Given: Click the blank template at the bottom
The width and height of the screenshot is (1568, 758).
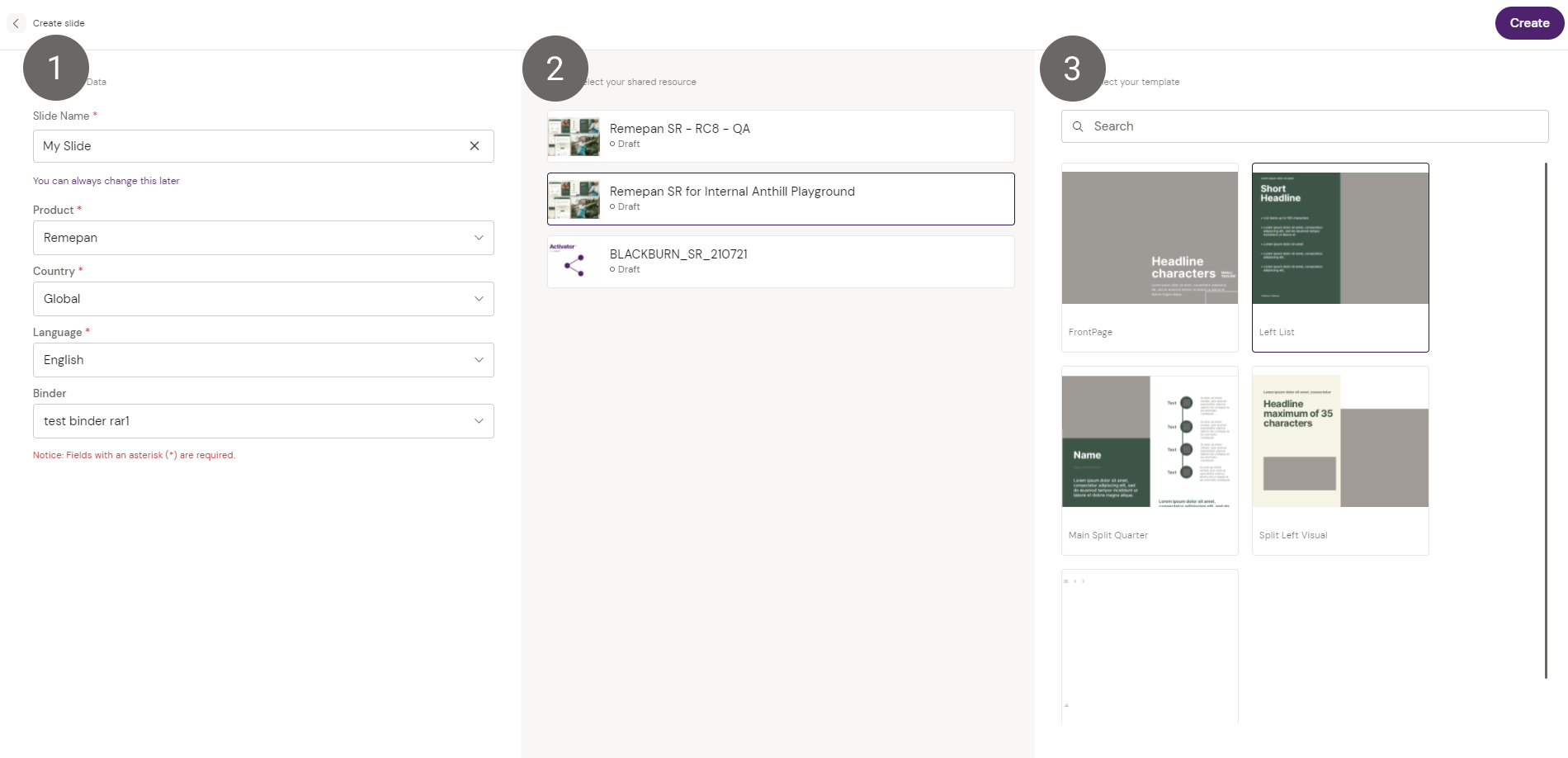Looking at the screenshot, I should click(x=1150, y=646).
